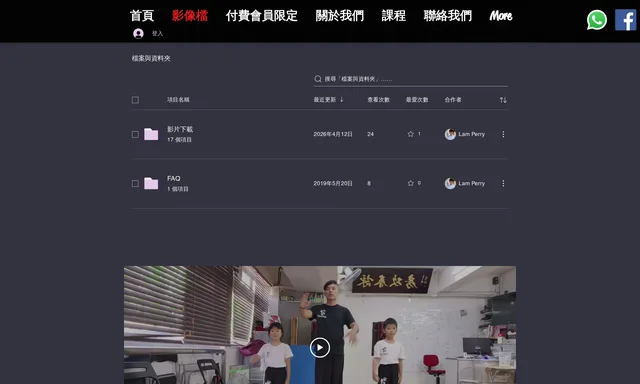The image size is (640, 384).
Task: Open 聯絡我們 page
Action: pos(448,16)
